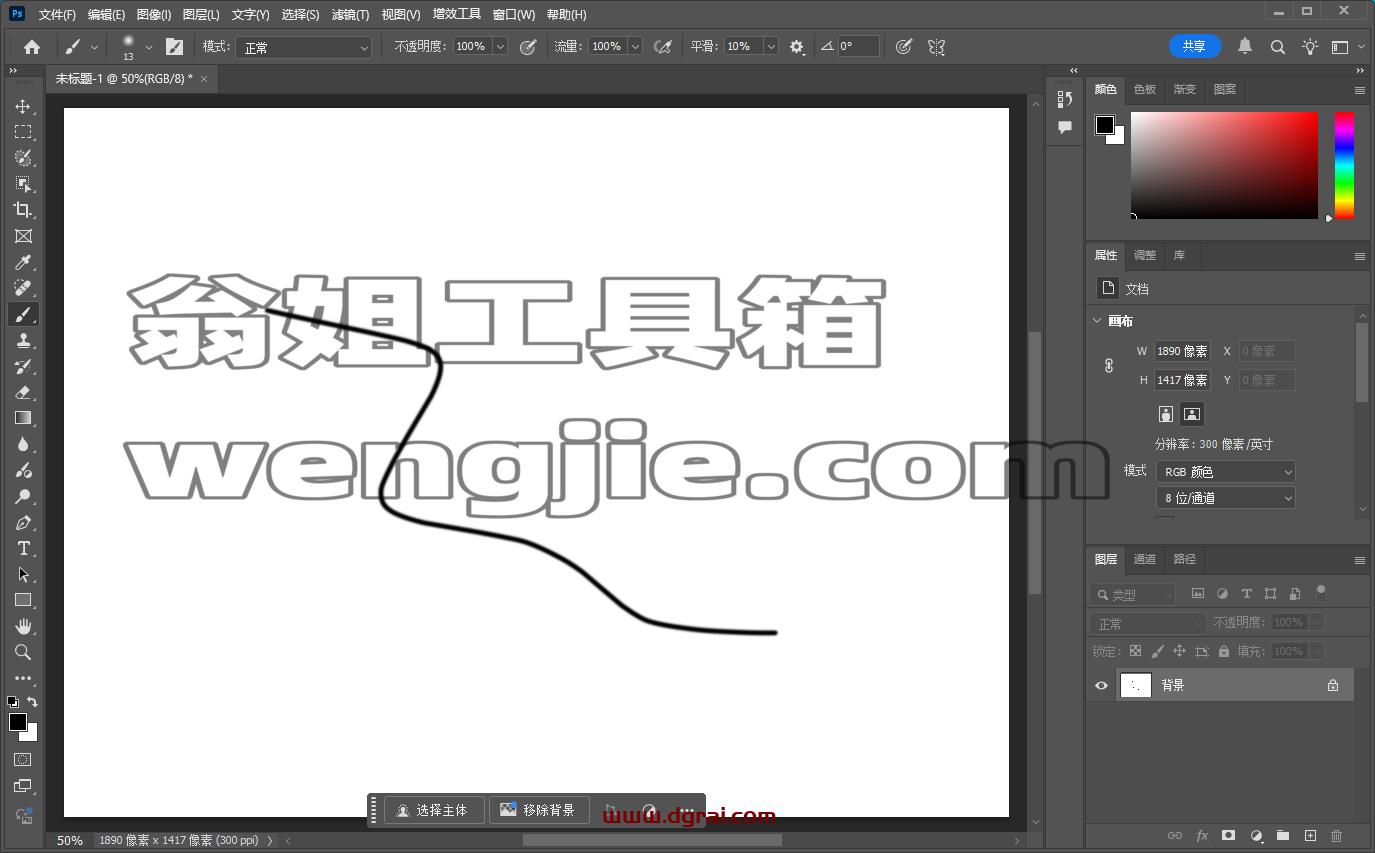
Task: Select the Path Selection tool
Action: 23,574
